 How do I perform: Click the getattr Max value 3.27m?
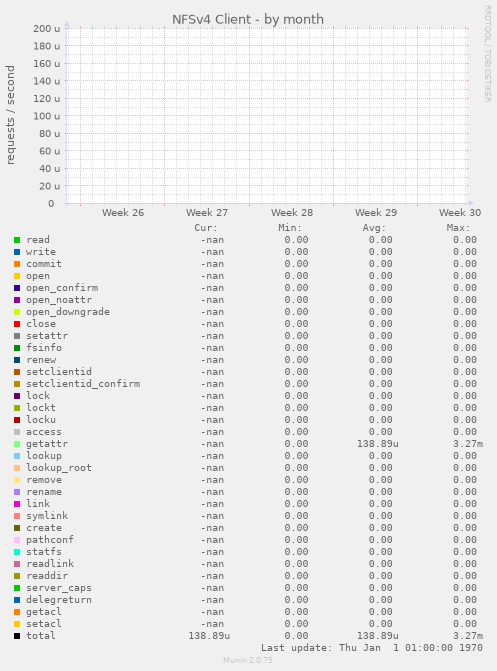468,444
